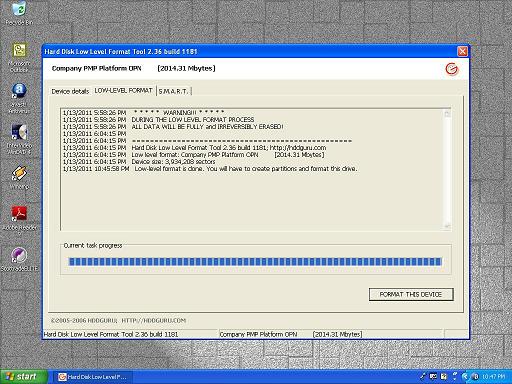Expand the taskbar toolbar chevron
Image resolution: width=512 pixels, height=384 pixels.
(455, 377)
